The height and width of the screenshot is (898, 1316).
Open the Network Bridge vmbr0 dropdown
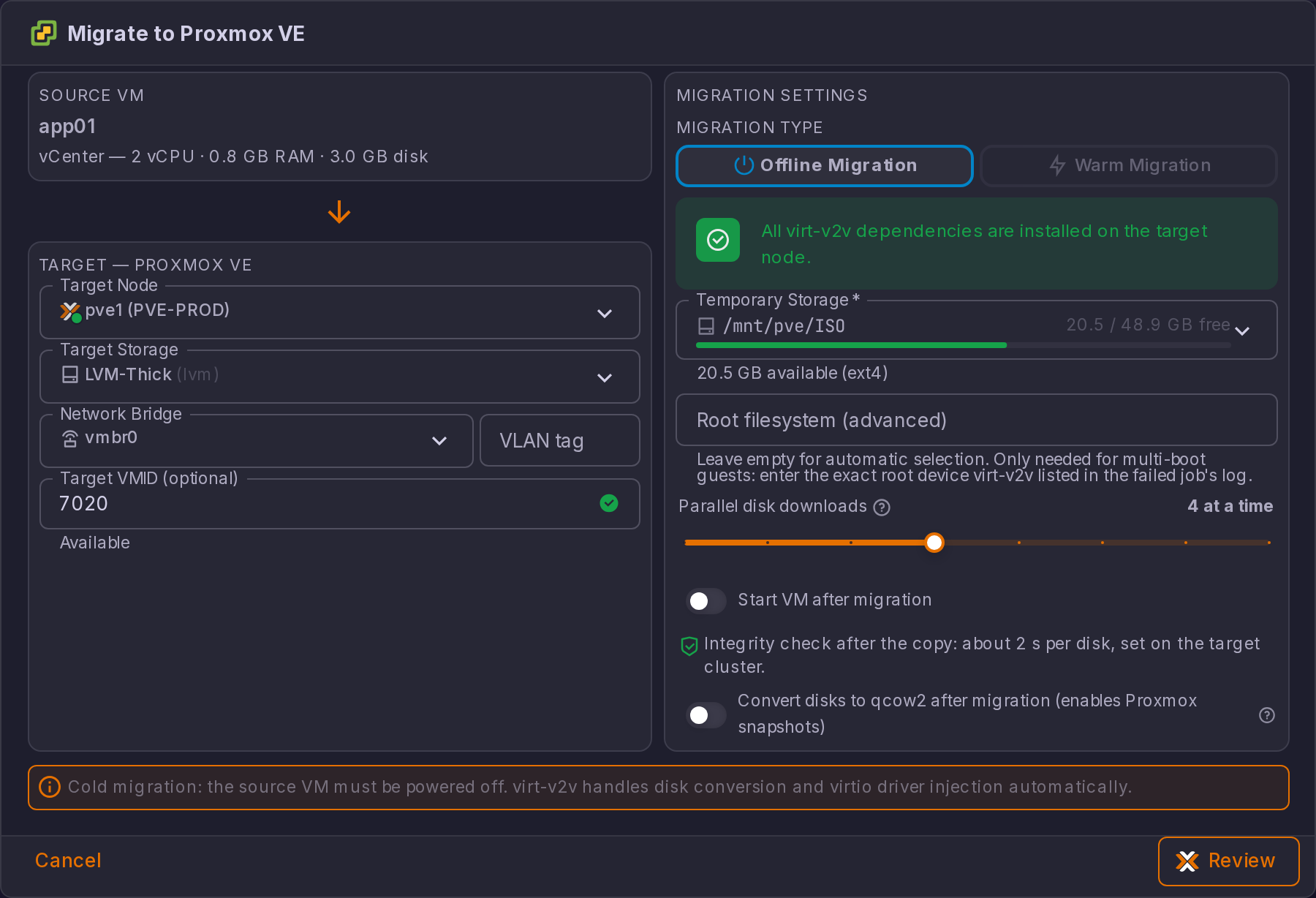pos(439,441)
